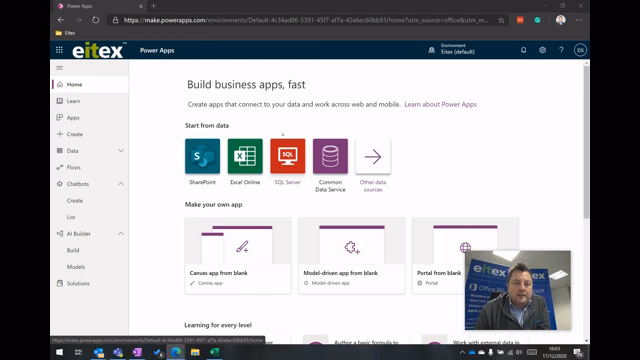This screenshot has width=640, height=360.
Task: Expand the Data section chevron
Action: [x=121, y=151]
